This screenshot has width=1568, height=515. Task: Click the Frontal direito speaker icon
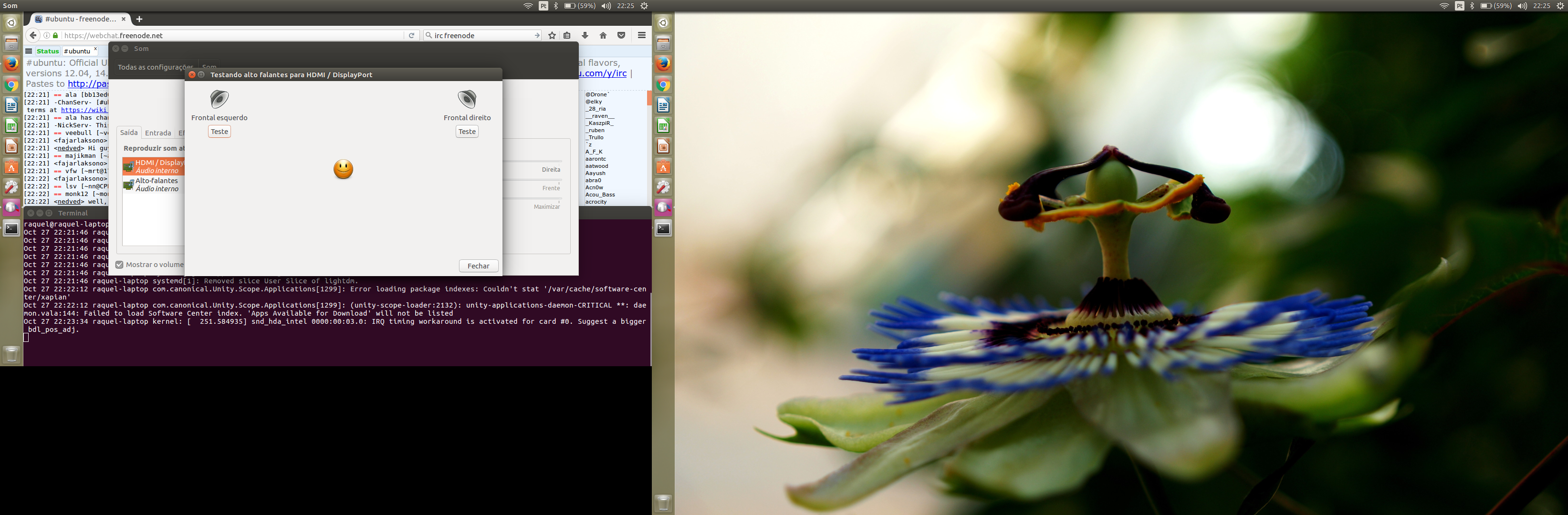467,99
